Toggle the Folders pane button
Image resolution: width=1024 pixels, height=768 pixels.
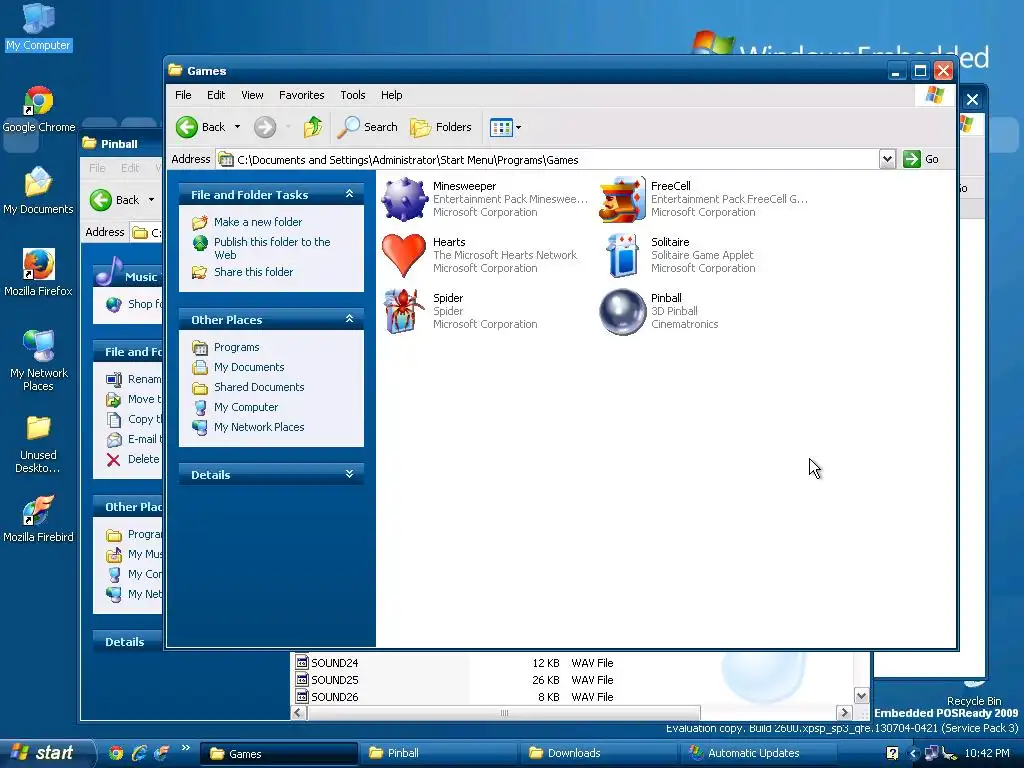pyautogui.click(x=441, y=127)
